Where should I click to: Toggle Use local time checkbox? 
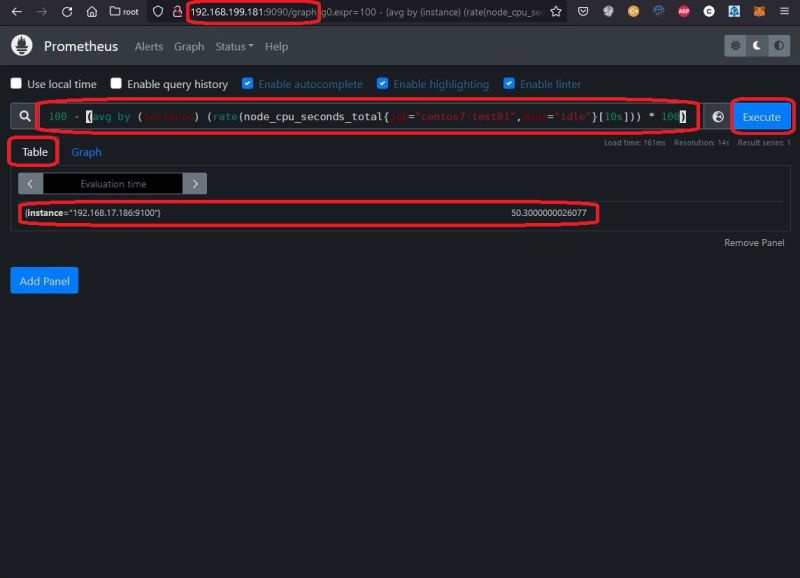(x=16, y=83)
